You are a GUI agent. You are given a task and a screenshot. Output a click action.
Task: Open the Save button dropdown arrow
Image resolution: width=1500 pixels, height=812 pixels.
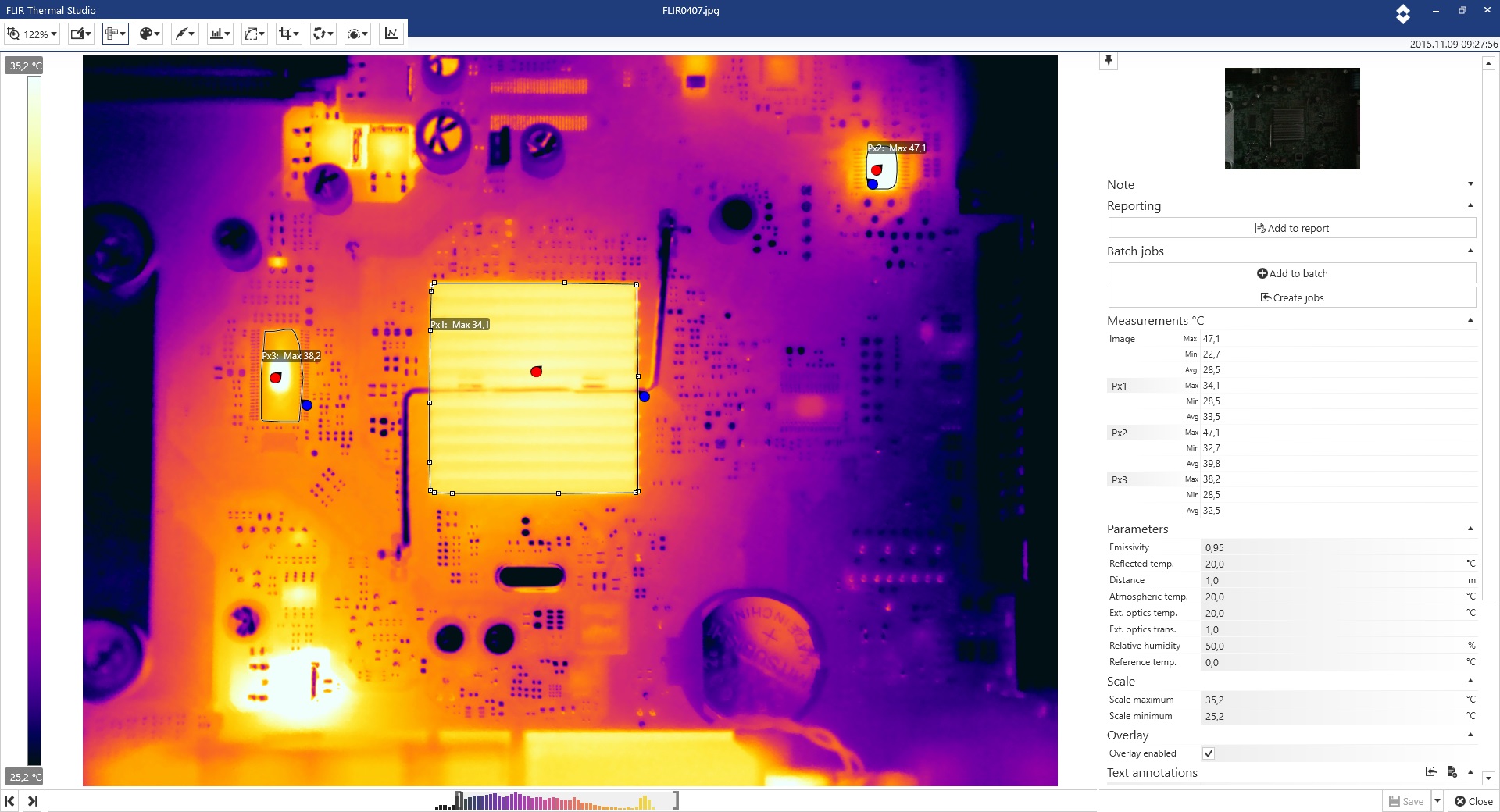pyautogui.click(x=1437, y=801)
